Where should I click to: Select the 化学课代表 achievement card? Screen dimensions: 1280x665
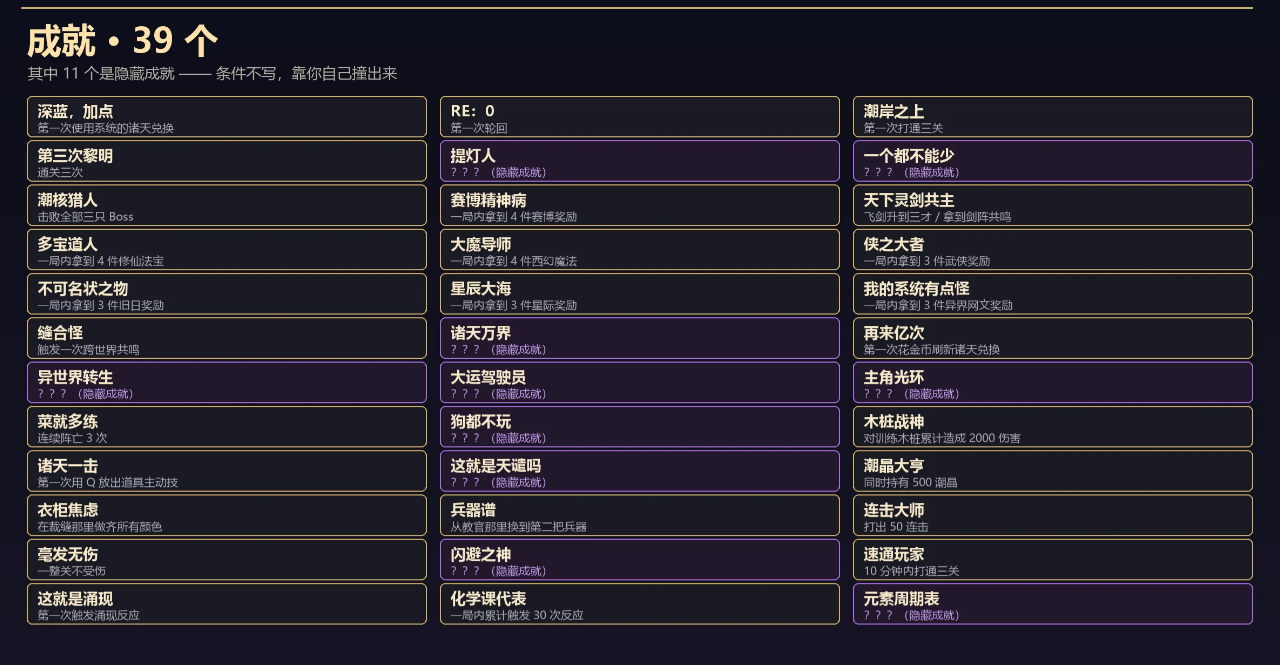[640, 604]
